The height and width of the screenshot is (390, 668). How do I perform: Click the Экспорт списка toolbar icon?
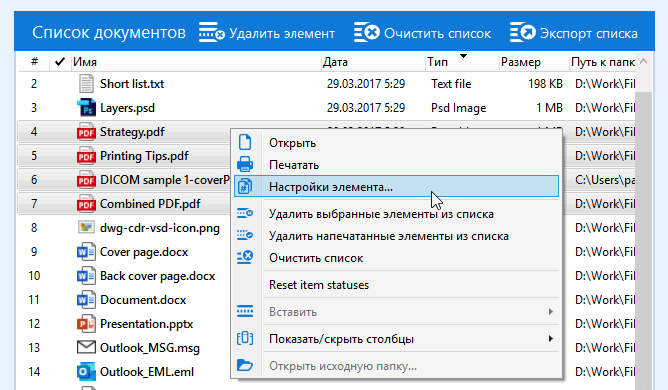tap(522, 32)
